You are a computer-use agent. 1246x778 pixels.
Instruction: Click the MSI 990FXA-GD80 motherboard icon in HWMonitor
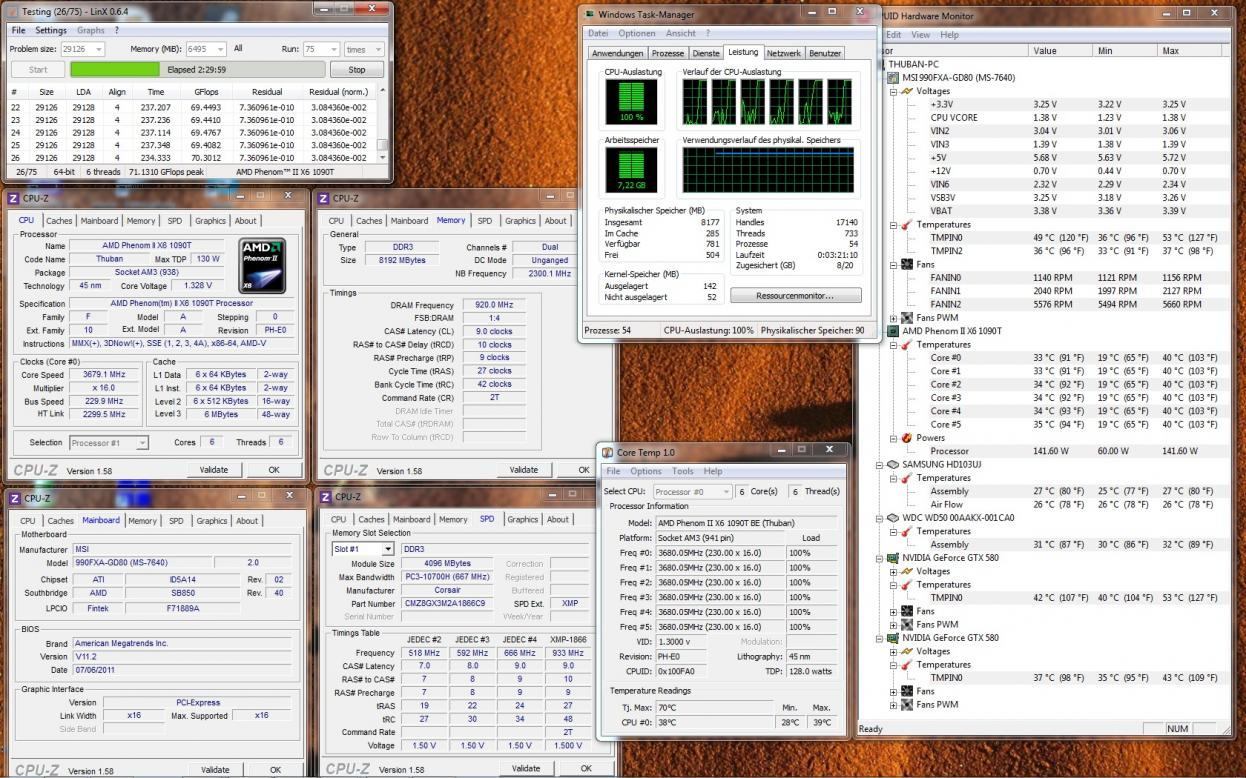(894, 77)
